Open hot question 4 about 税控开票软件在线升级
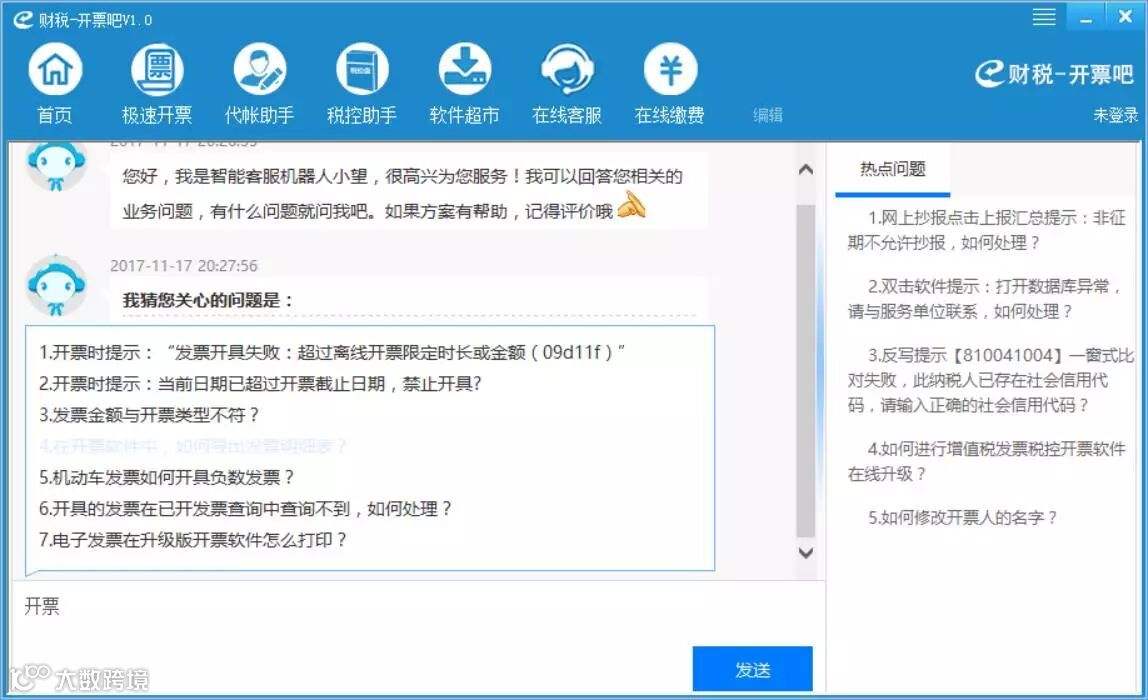The width and height of the screenshot is (1148, 700). click(986, 461)
